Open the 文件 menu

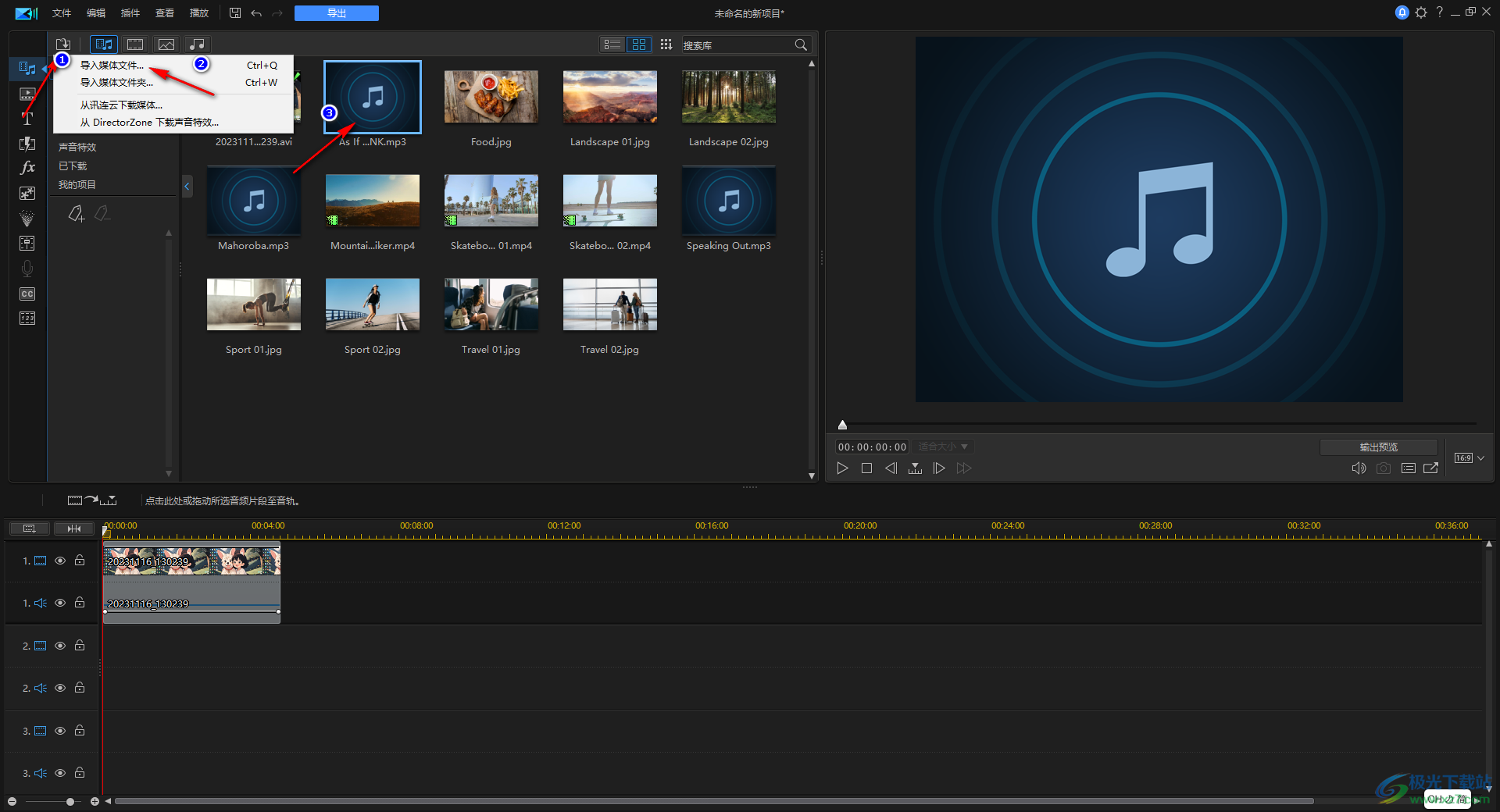click(62, 13)
